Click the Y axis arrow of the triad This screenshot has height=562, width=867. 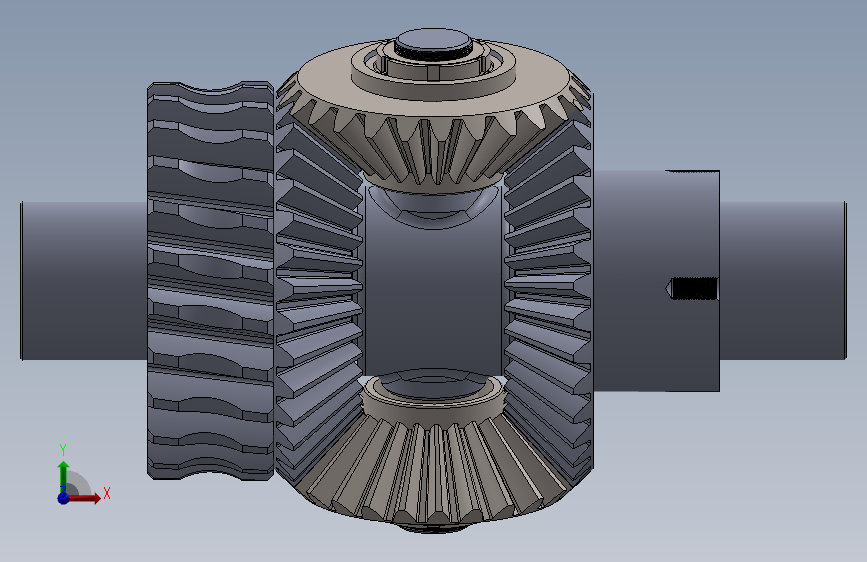click(64, 476)
